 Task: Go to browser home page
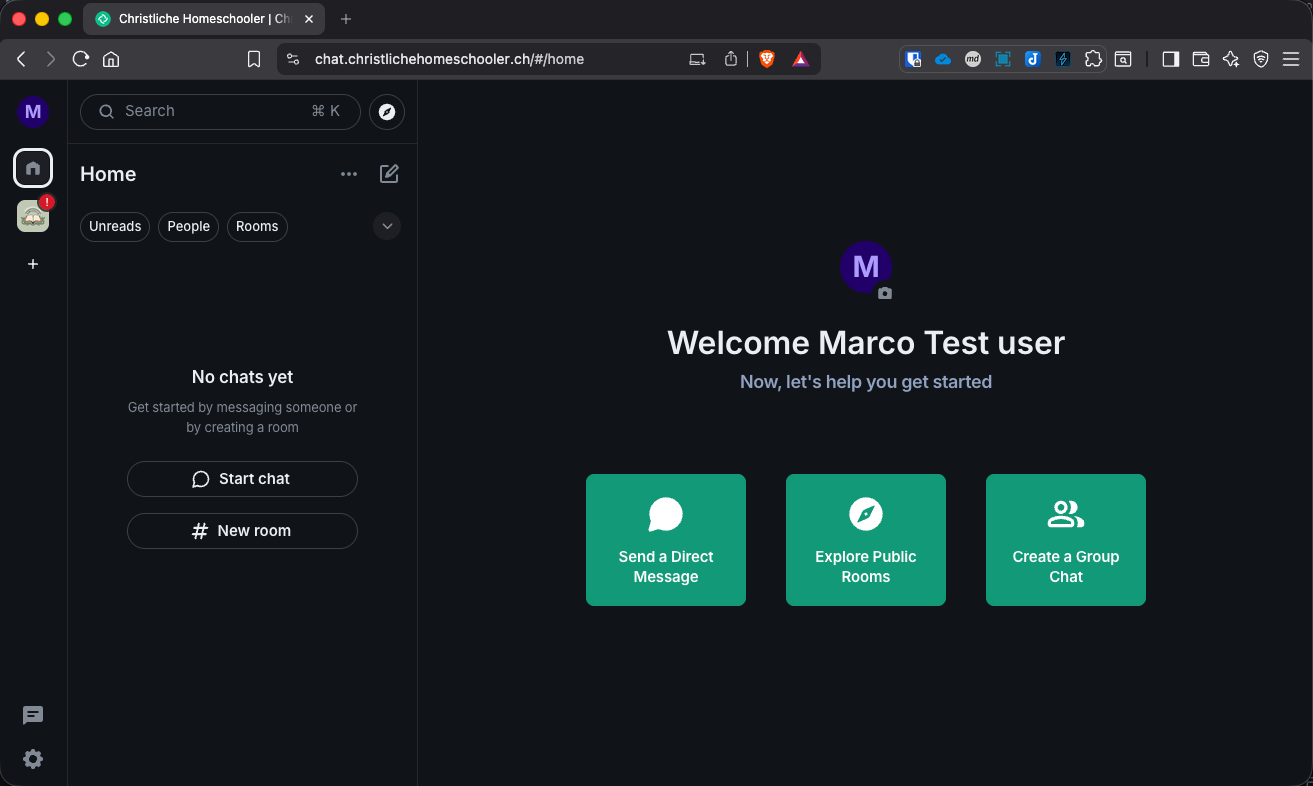tap(111, 59)
